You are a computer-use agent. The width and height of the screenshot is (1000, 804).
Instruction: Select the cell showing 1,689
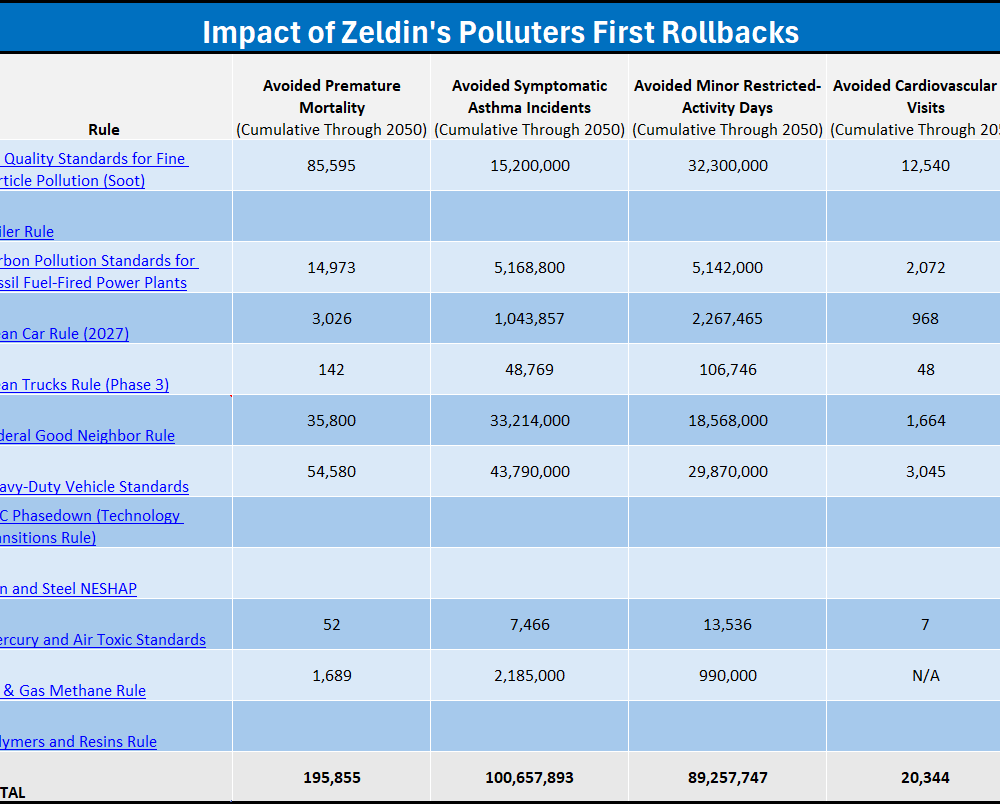coord(332,675)
